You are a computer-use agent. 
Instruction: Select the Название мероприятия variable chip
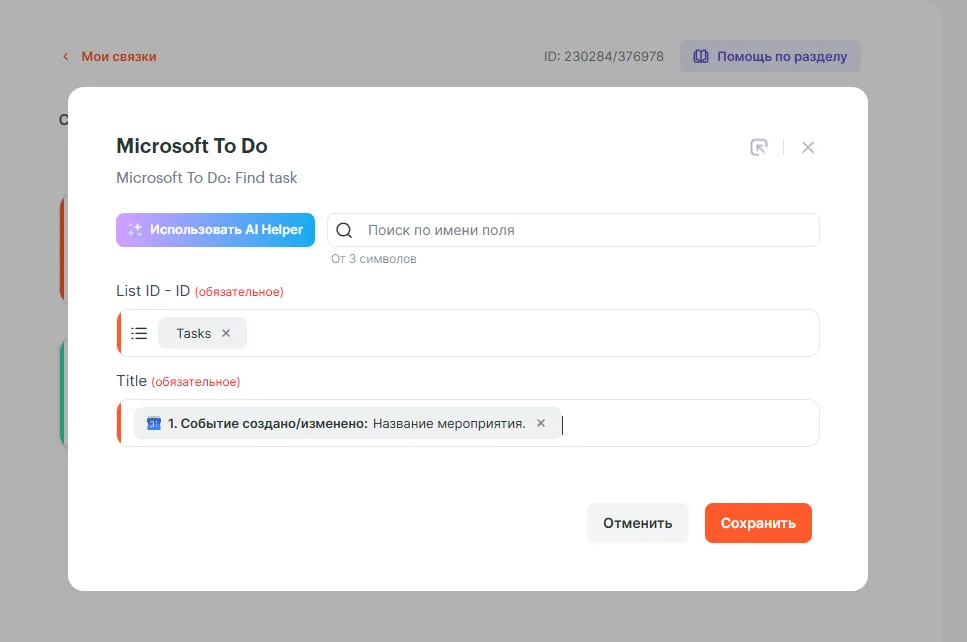(x=340, y=423)
